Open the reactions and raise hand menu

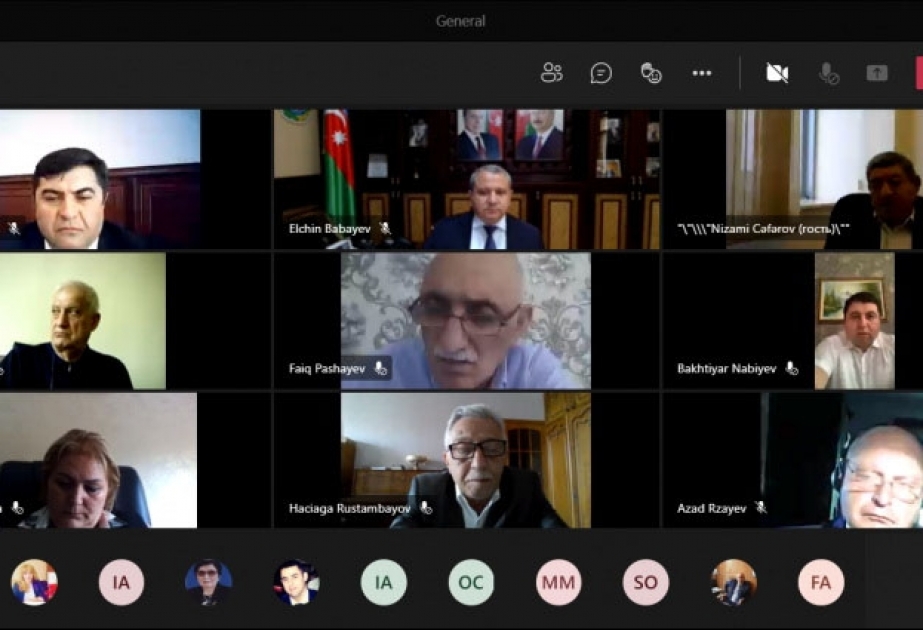point(651,73)
